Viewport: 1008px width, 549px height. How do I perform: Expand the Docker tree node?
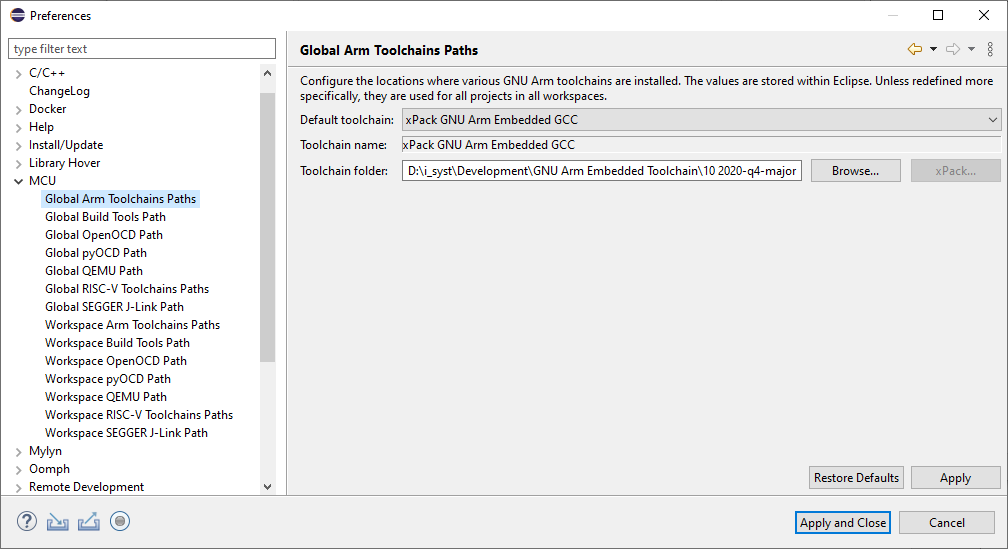point(19,109)
